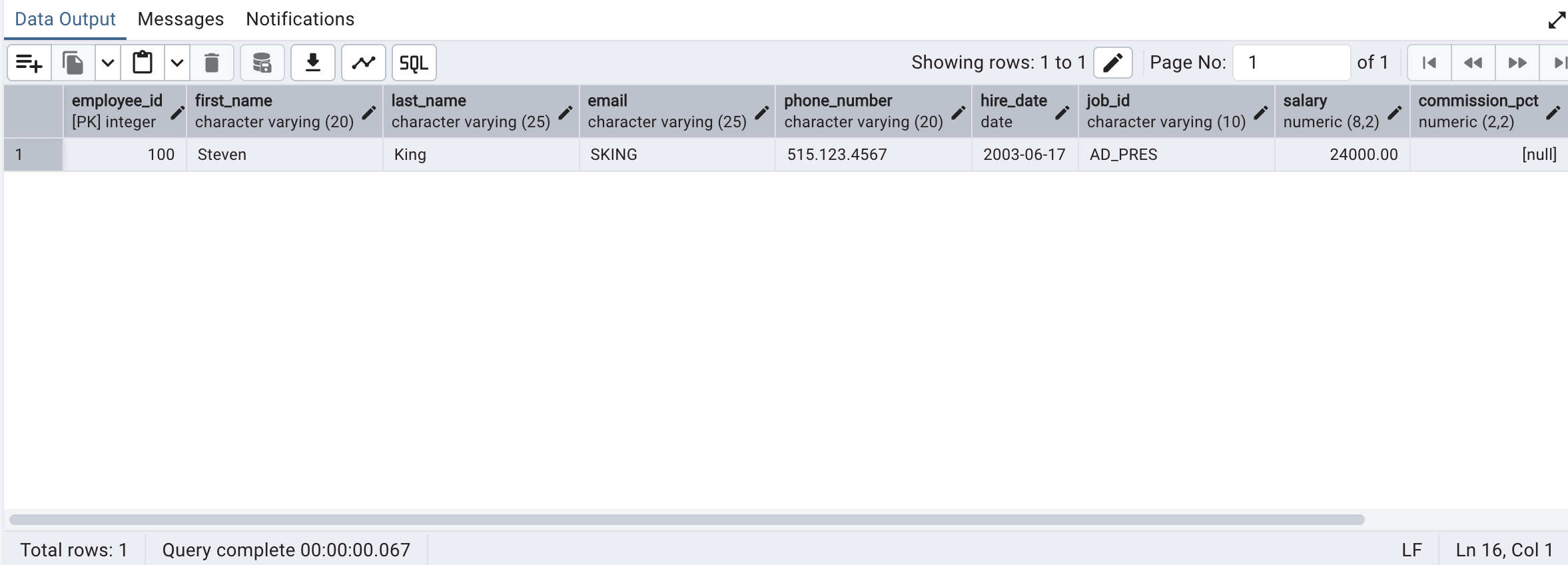Screen dimensions: 1568x565
Task: Switch to the Messages tab
Action: click(x=181, y=19)
